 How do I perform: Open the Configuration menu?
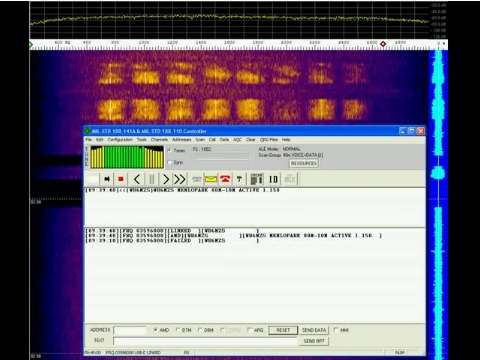pyautogui.click(x=120, y=140)
